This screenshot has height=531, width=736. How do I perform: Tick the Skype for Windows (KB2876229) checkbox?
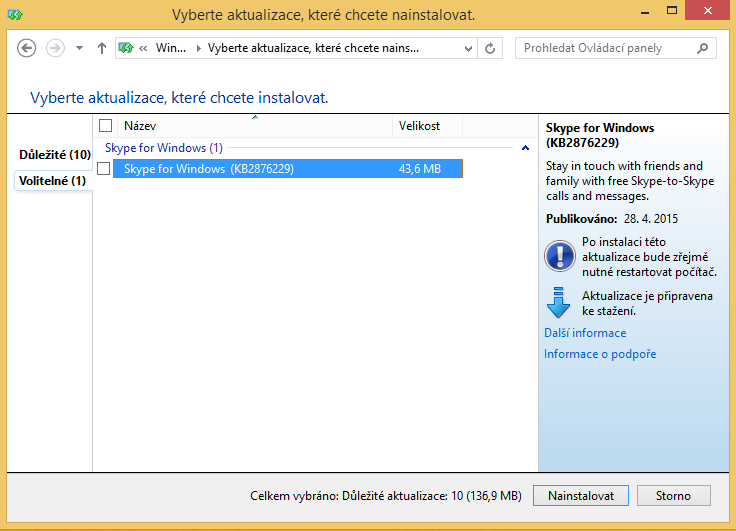tap(104, 169)
